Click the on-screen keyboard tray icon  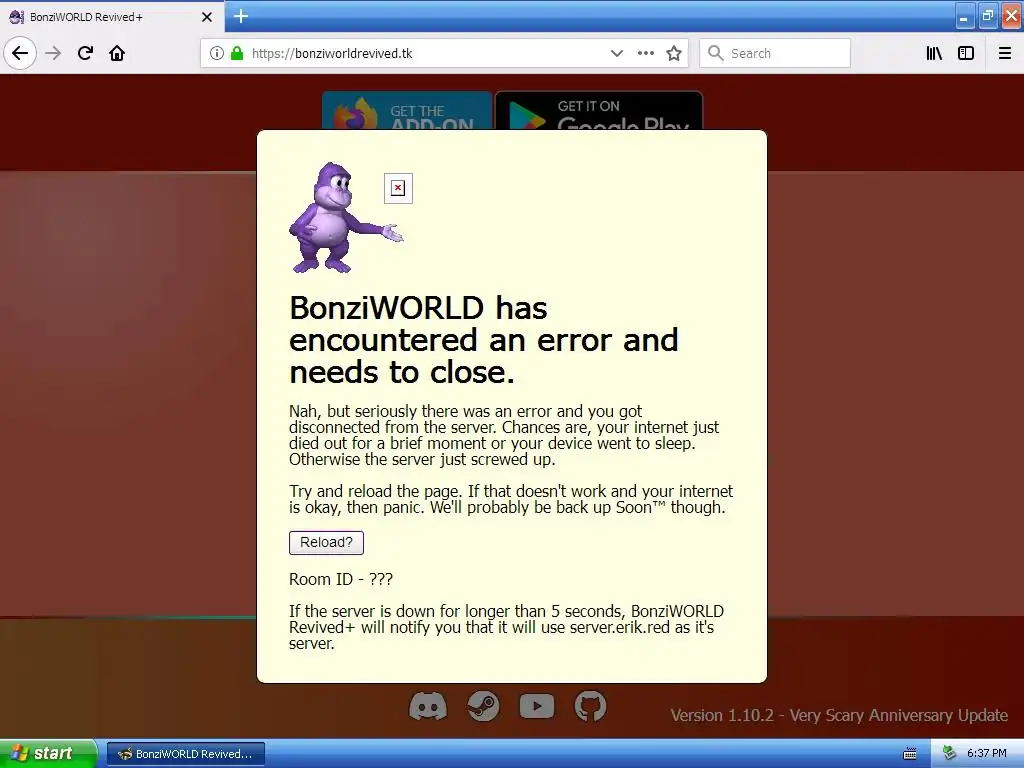click(x=910, y=754)
